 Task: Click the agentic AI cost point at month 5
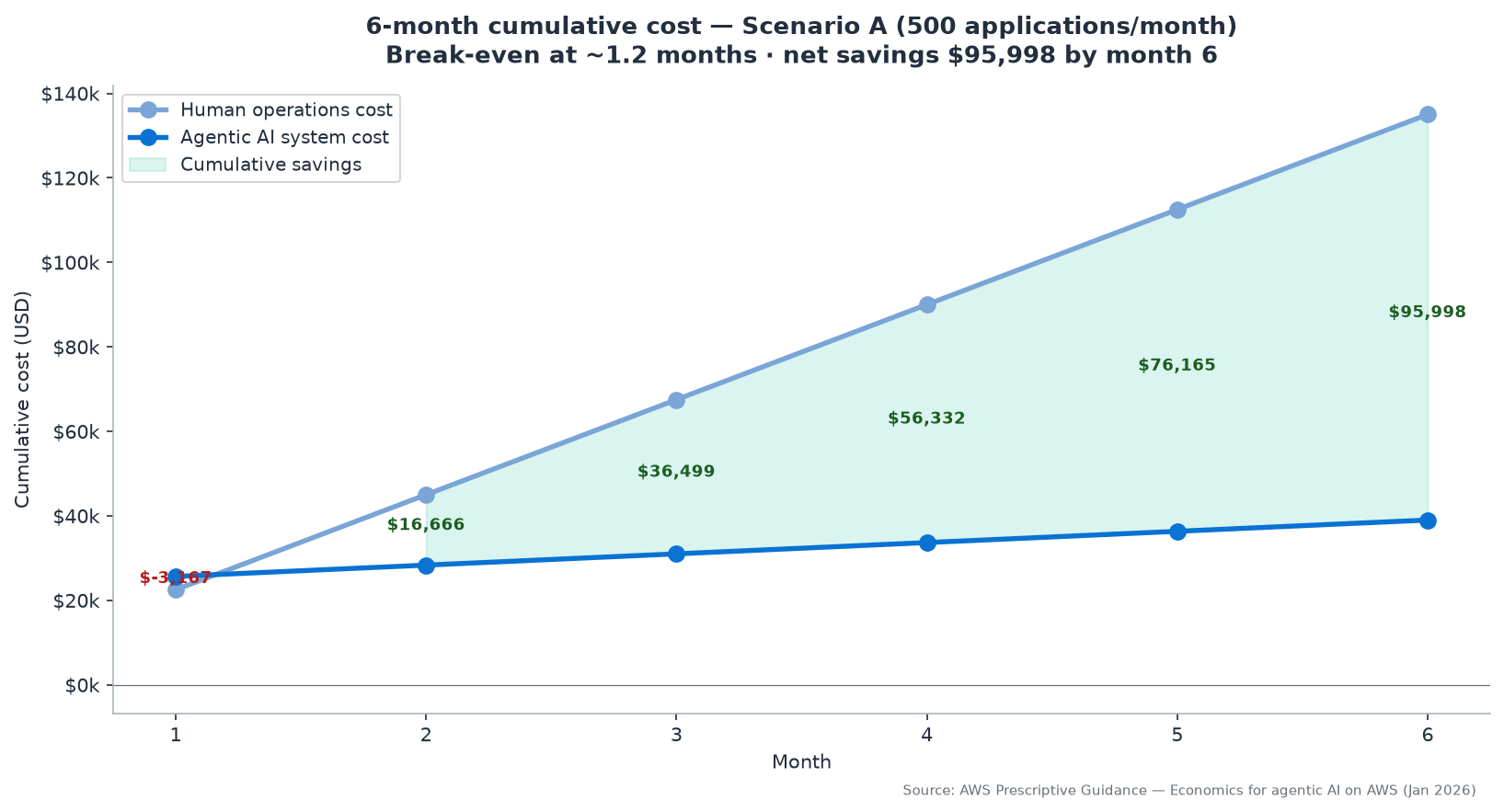pos(1177,532)
